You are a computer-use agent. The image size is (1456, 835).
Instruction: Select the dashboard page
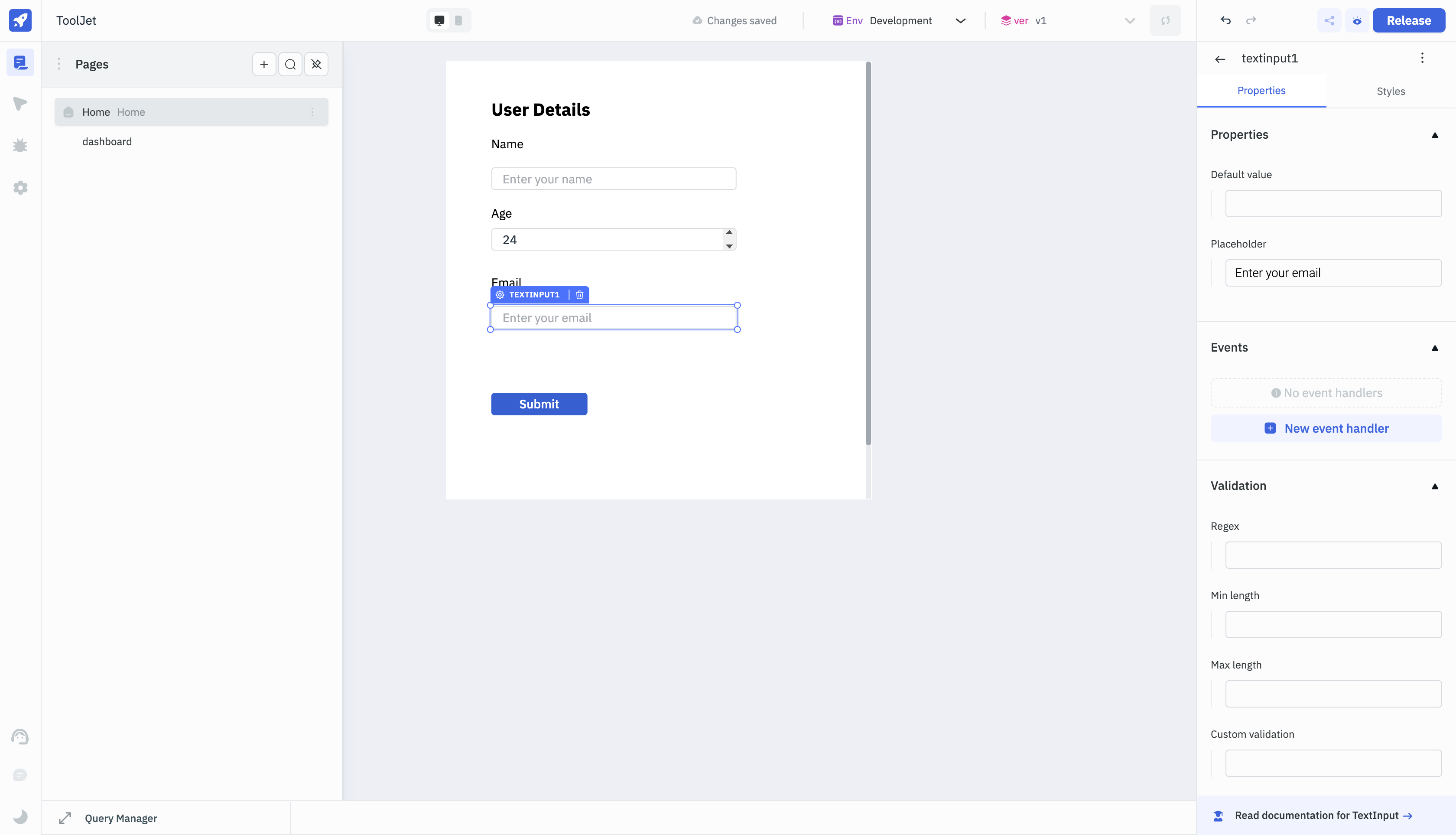[x=107, y=142]
